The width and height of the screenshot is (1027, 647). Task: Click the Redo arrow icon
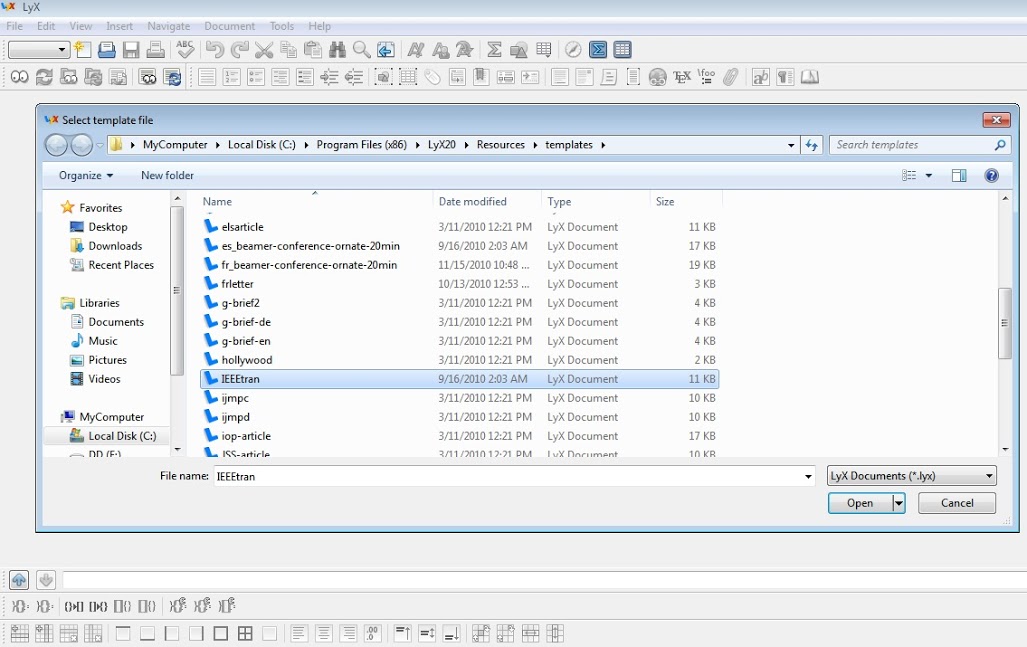(239, 49)
